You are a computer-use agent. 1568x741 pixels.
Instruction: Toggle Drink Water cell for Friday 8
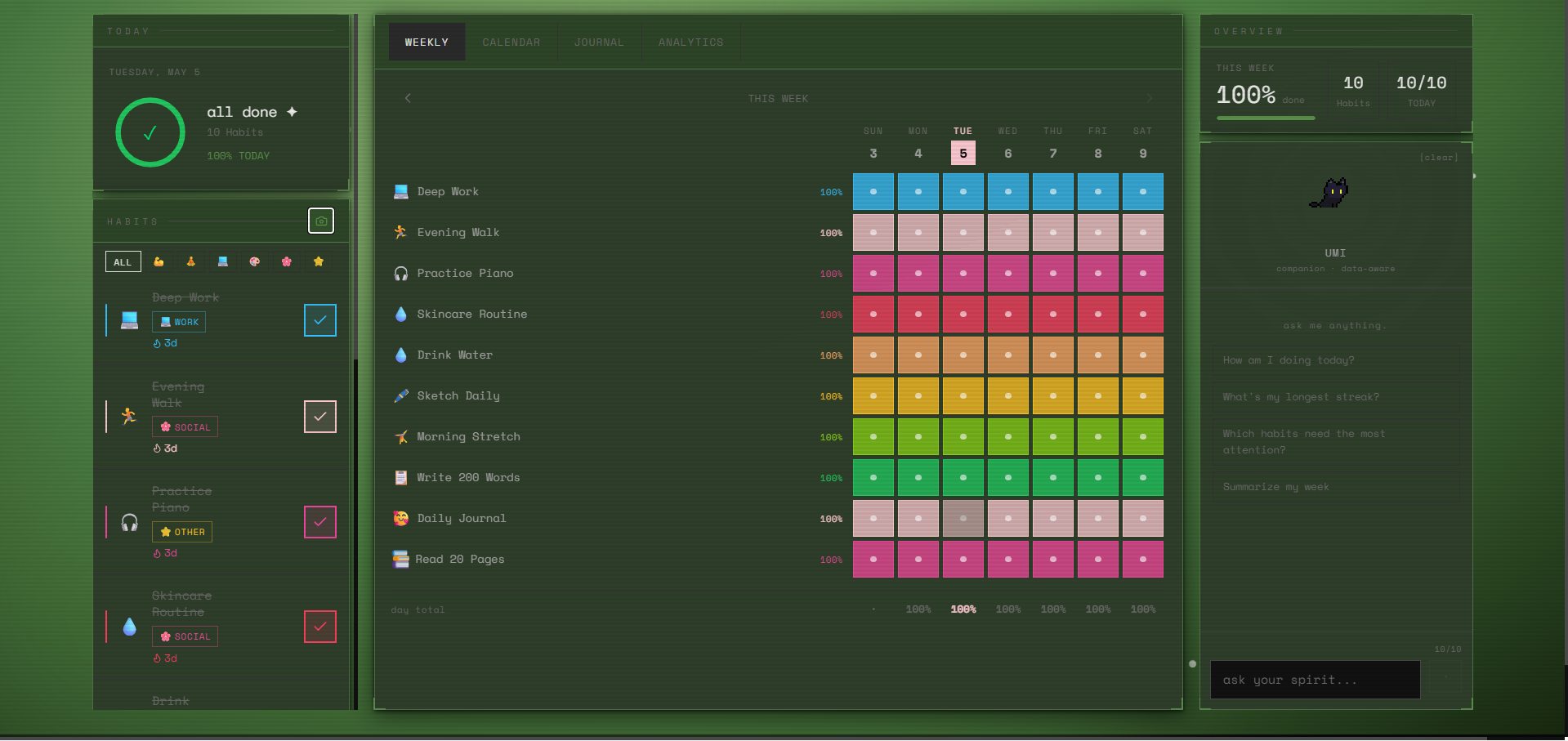[1098, 355]
